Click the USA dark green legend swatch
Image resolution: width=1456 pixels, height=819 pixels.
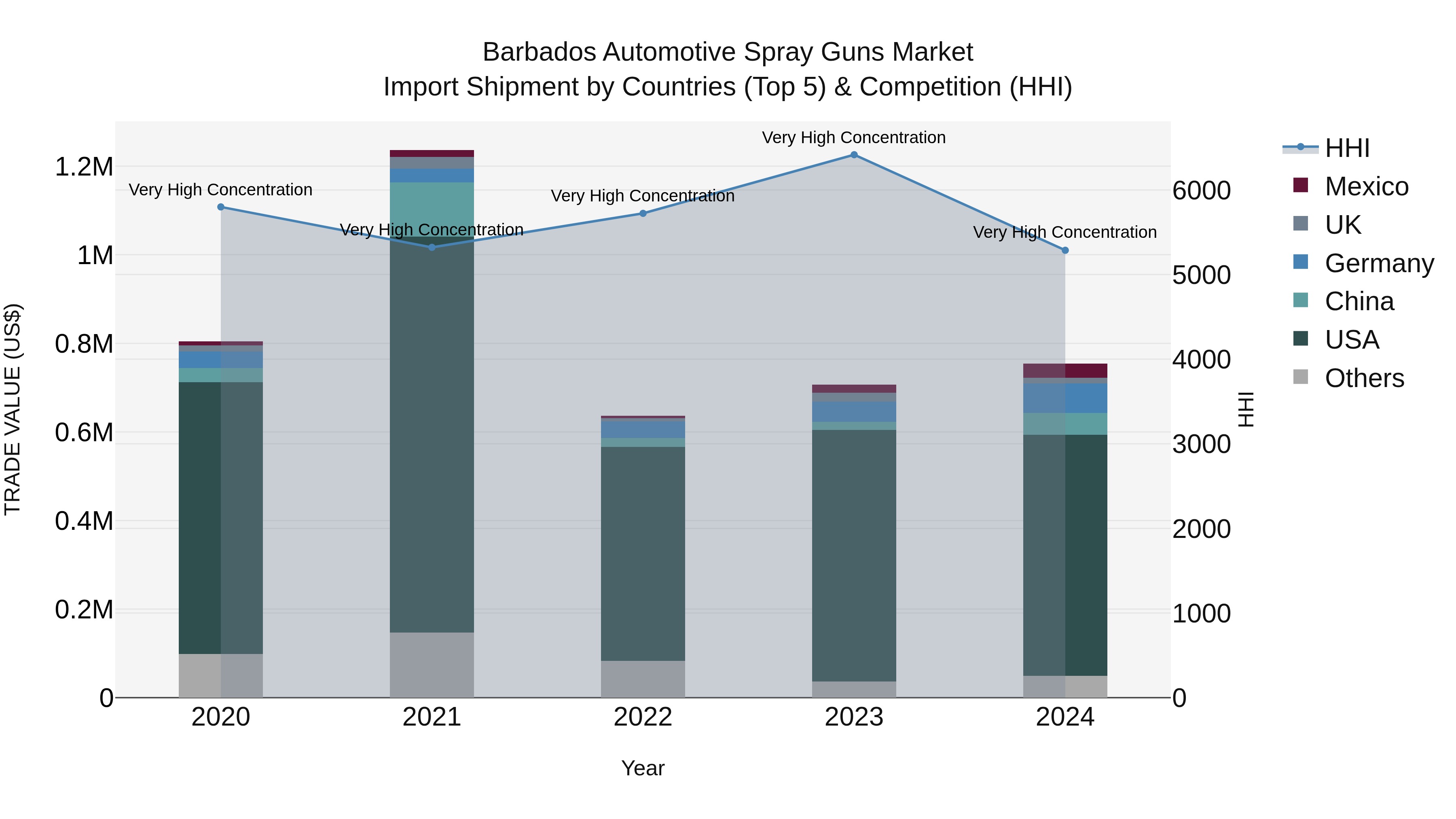coord(1301,339)
